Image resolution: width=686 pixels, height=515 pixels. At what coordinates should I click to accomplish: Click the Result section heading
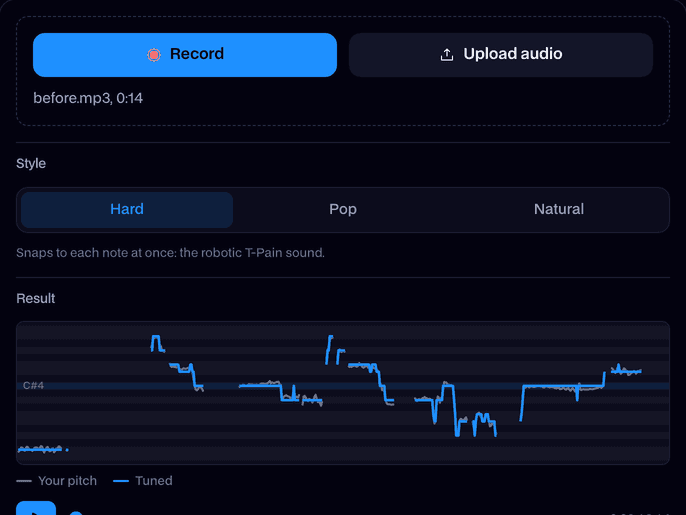(x=35, y=298)
